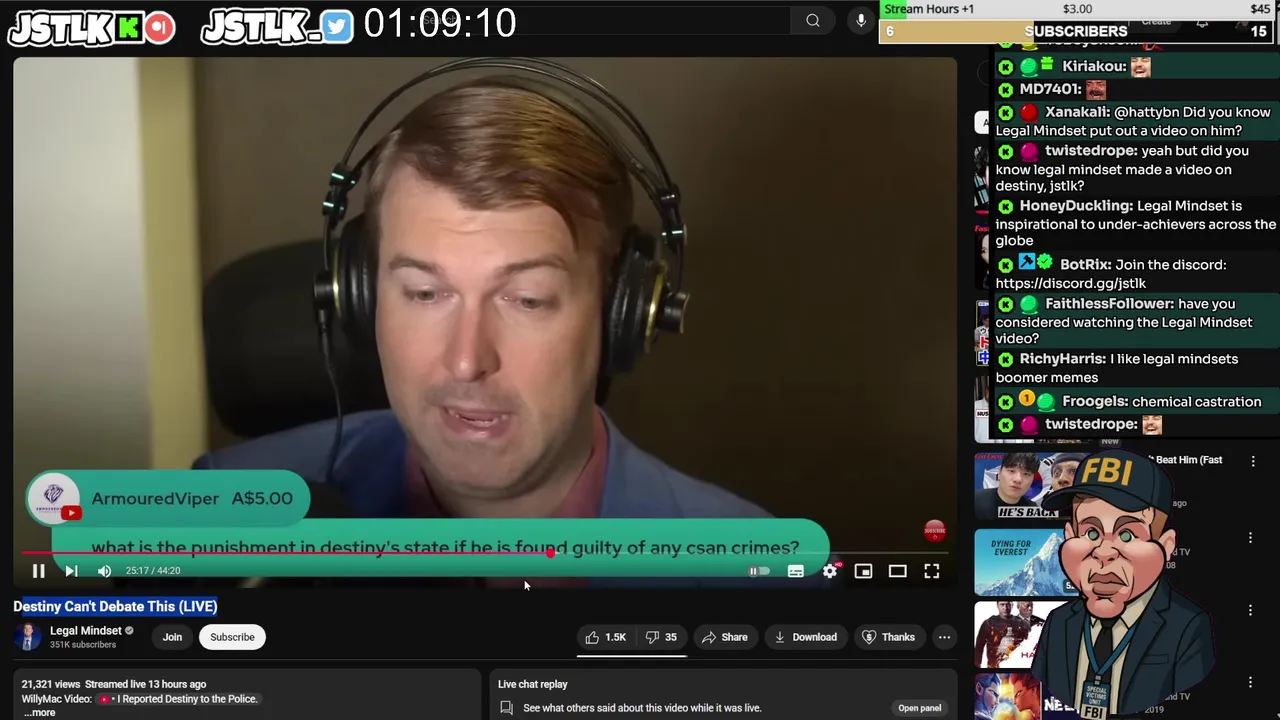Dislike the video

coord(661,637)
